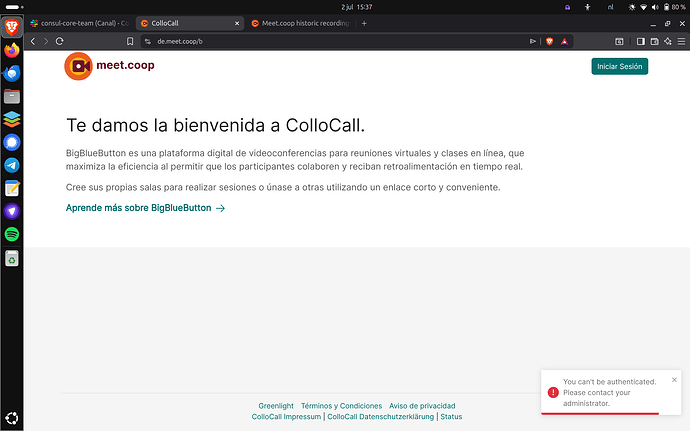The width and height of the screenshot is (690, 431).
Task: Click the send/share icon in address bar
Action: pos(533,41)
